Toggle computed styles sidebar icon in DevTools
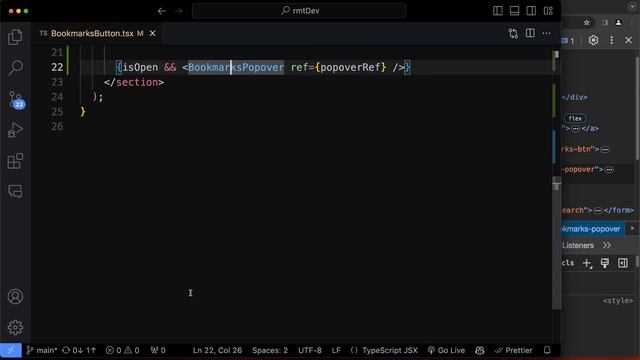 point(623,263)
